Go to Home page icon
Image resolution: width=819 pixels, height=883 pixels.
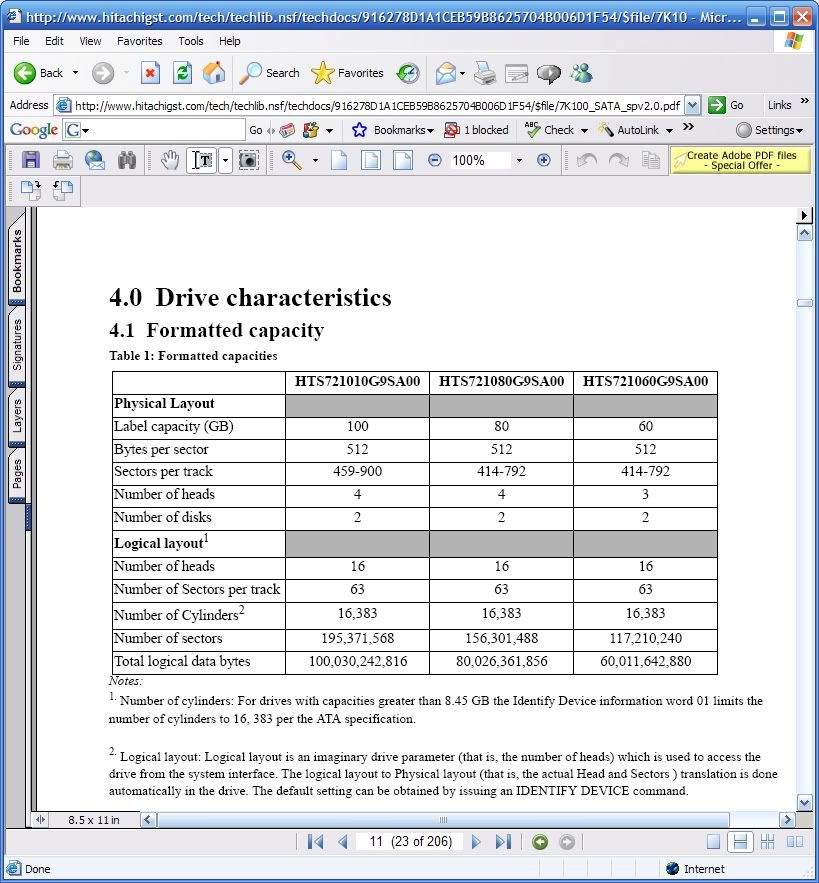pyautogui.click(x=214, y=73)
